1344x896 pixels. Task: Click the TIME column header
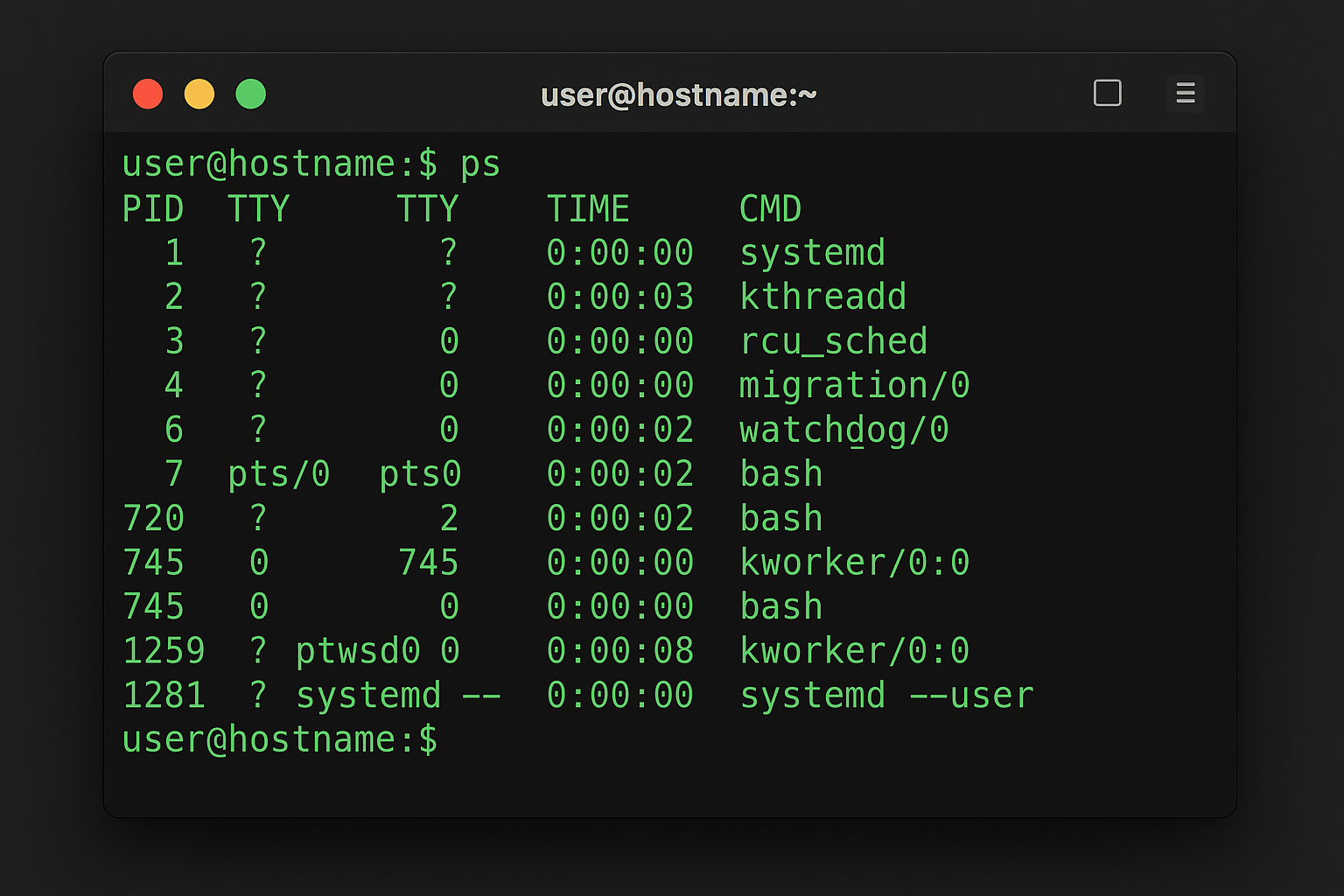588,208
